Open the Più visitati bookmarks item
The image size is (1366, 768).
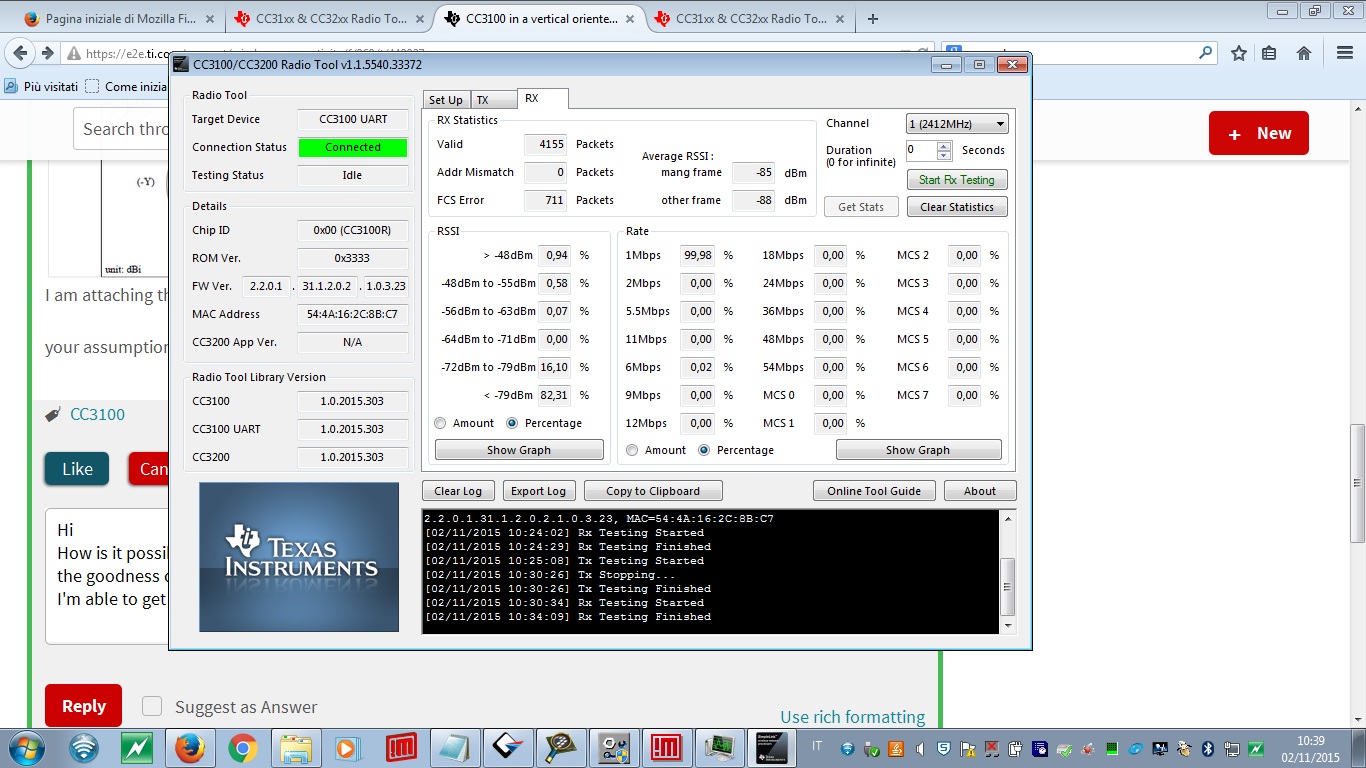(x=41, y=87)
